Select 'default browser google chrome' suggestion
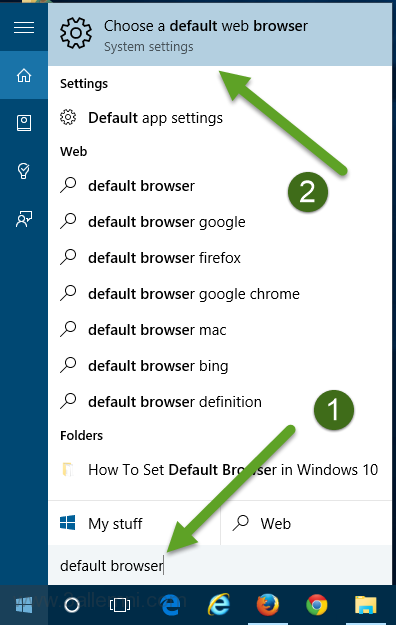The height and width of the screenshot is (625, 396). 220,294
